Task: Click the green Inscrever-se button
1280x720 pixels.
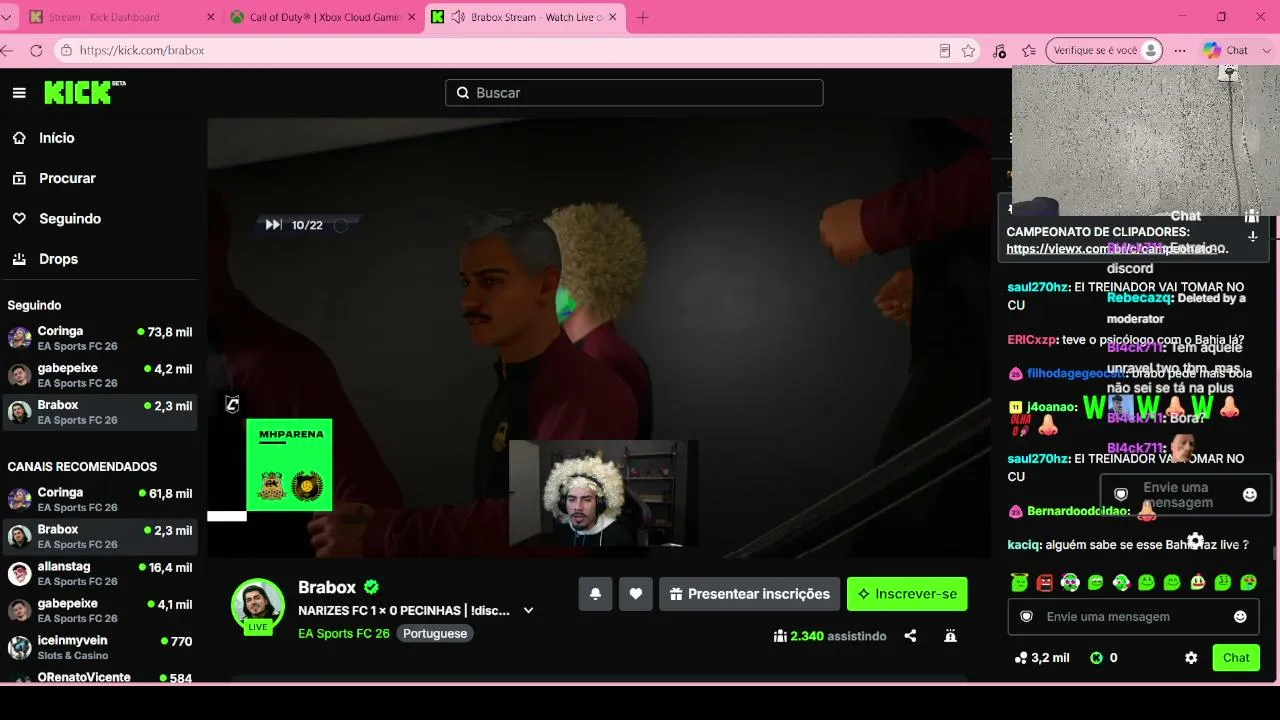Action: click(x=907, y=594)
